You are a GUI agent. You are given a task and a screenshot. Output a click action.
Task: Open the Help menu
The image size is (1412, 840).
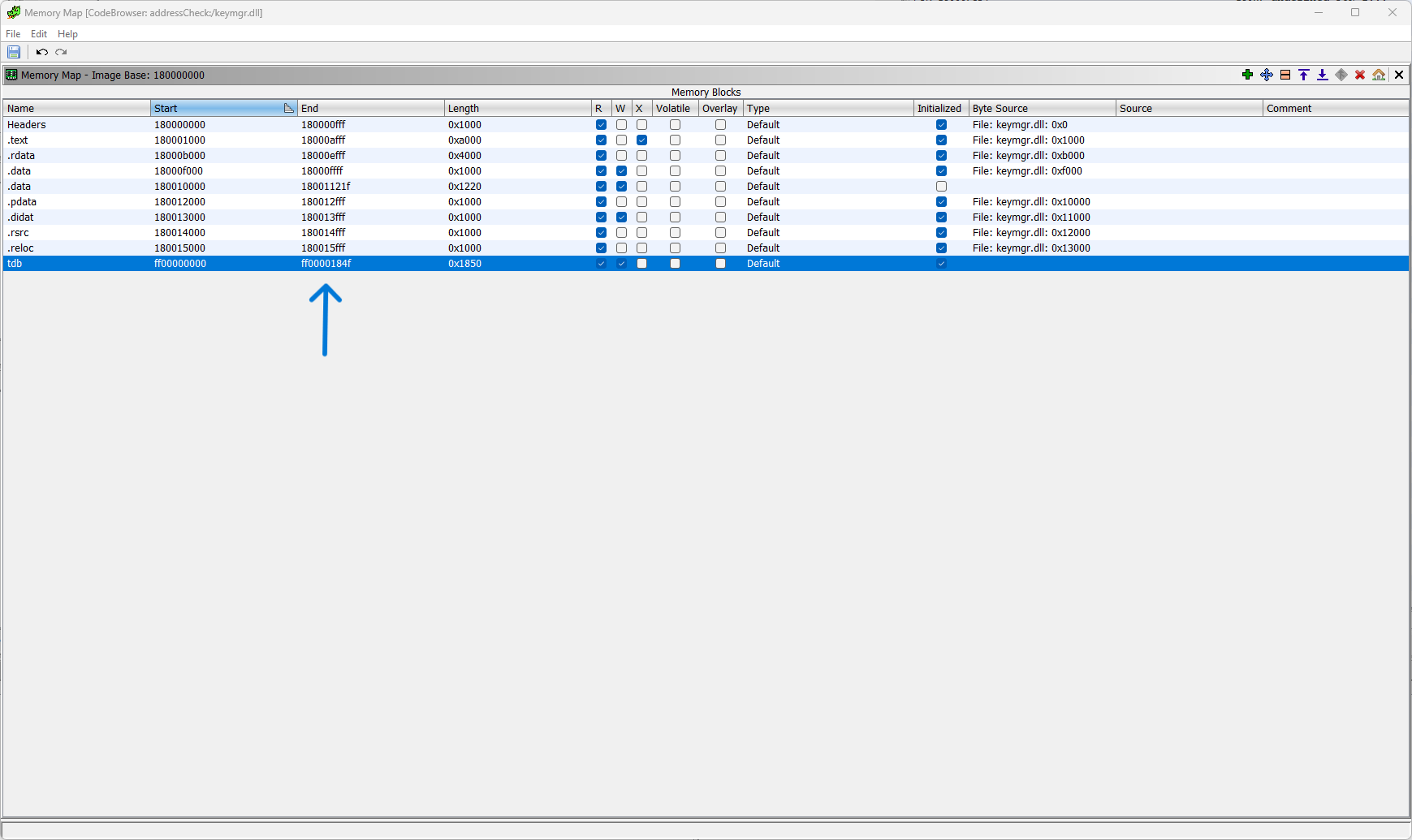click(x=67, y=34)
